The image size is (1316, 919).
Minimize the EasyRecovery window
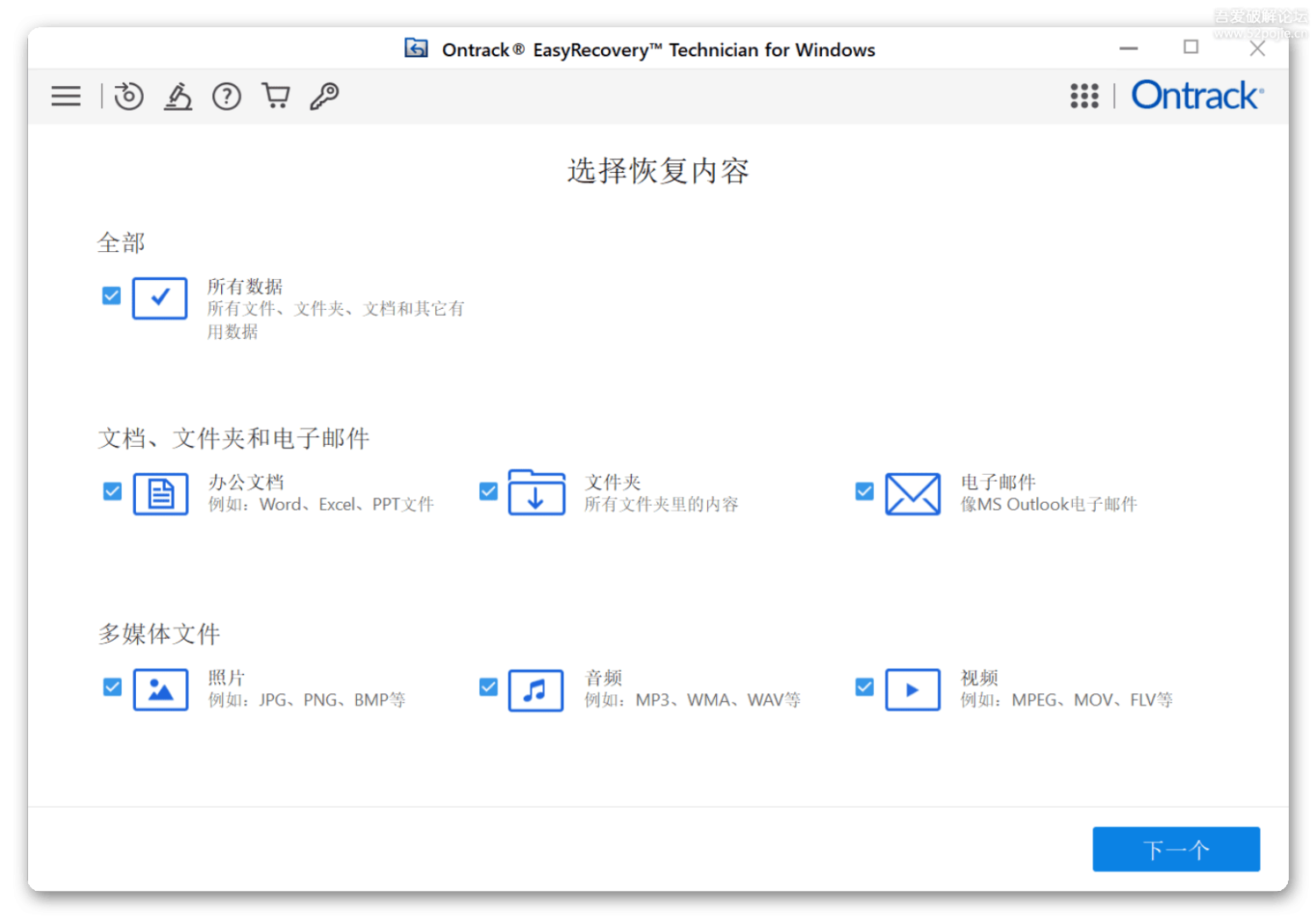coord(1128,47)
